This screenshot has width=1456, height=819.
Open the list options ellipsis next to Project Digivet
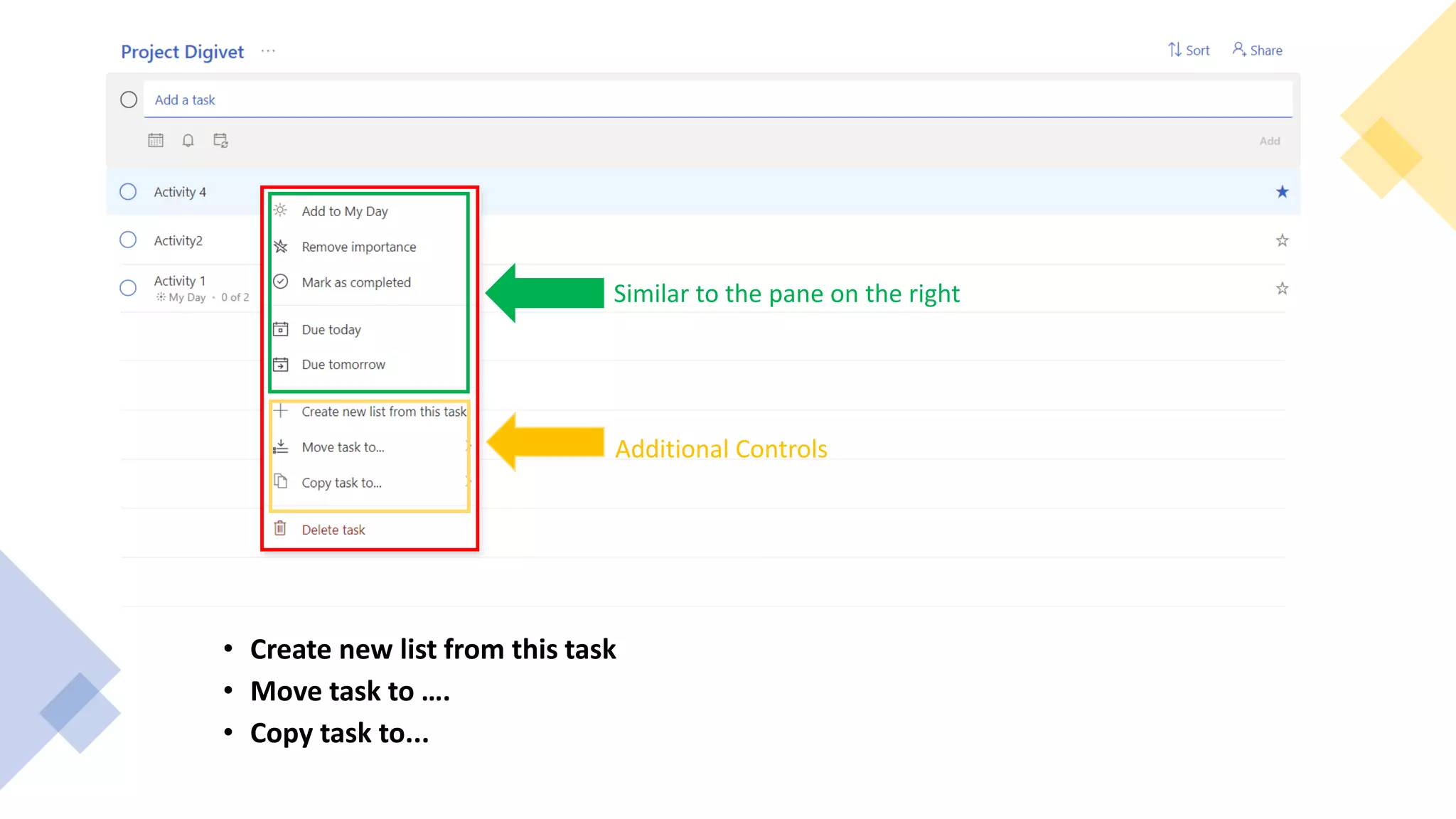coord(268,51)
